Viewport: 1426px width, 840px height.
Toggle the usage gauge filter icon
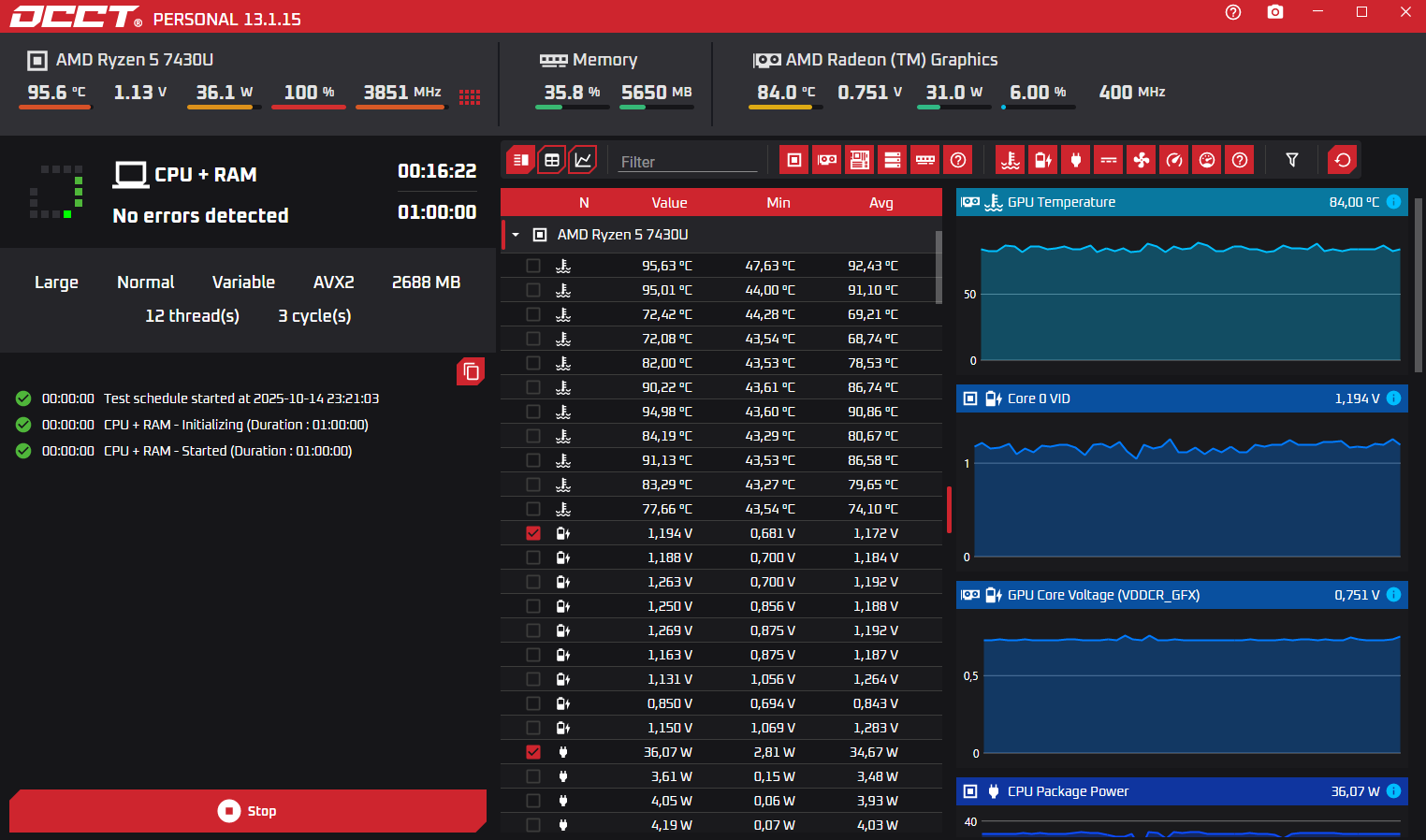point(1207,160)
